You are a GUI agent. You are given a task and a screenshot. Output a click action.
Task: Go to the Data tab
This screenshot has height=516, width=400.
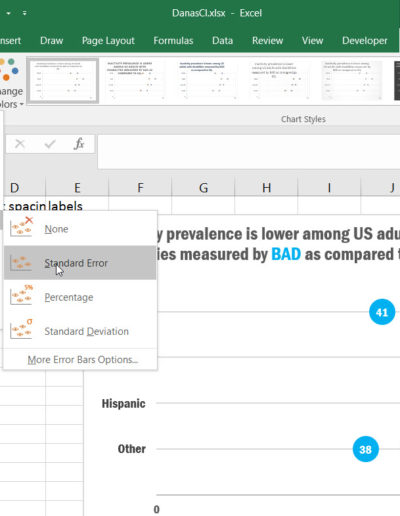pos(222,40)
